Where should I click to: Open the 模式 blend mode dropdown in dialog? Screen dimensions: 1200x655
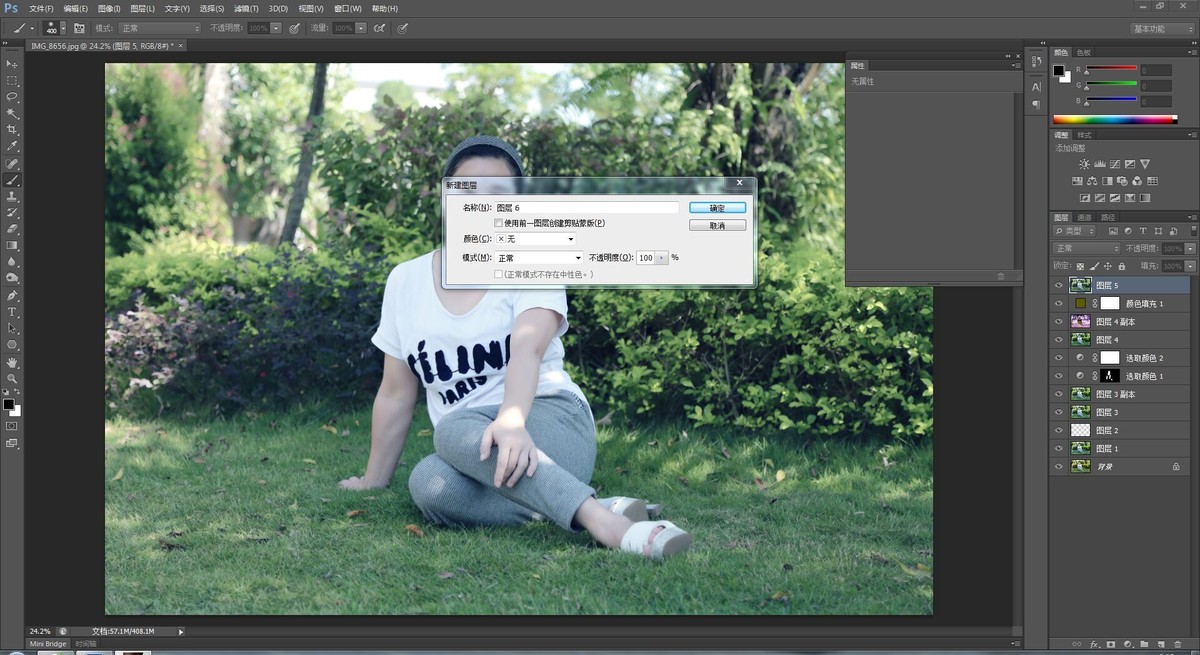pyautogui.click(x=539, y=258)
